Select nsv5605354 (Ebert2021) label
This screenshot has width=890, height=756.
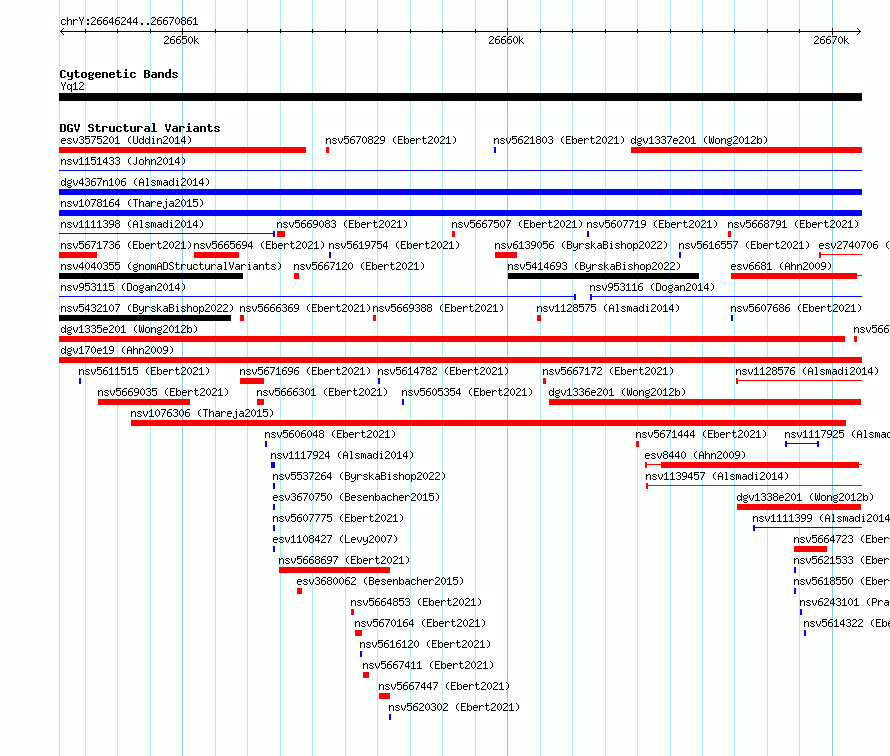pos(467,392)
